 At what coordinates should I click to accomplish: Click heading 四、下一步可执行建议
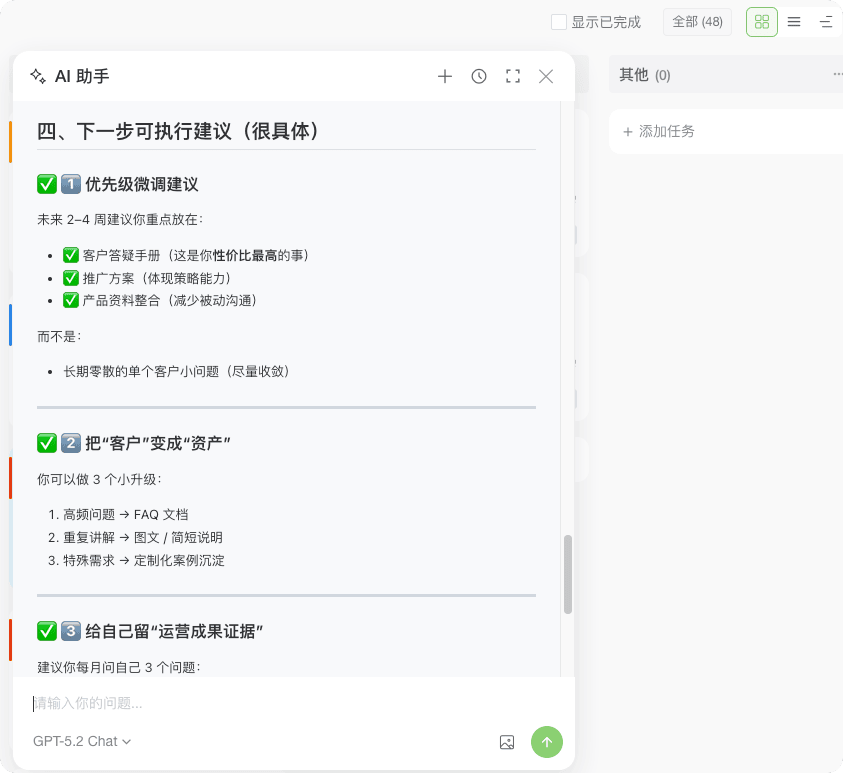(x=177, y=131)
